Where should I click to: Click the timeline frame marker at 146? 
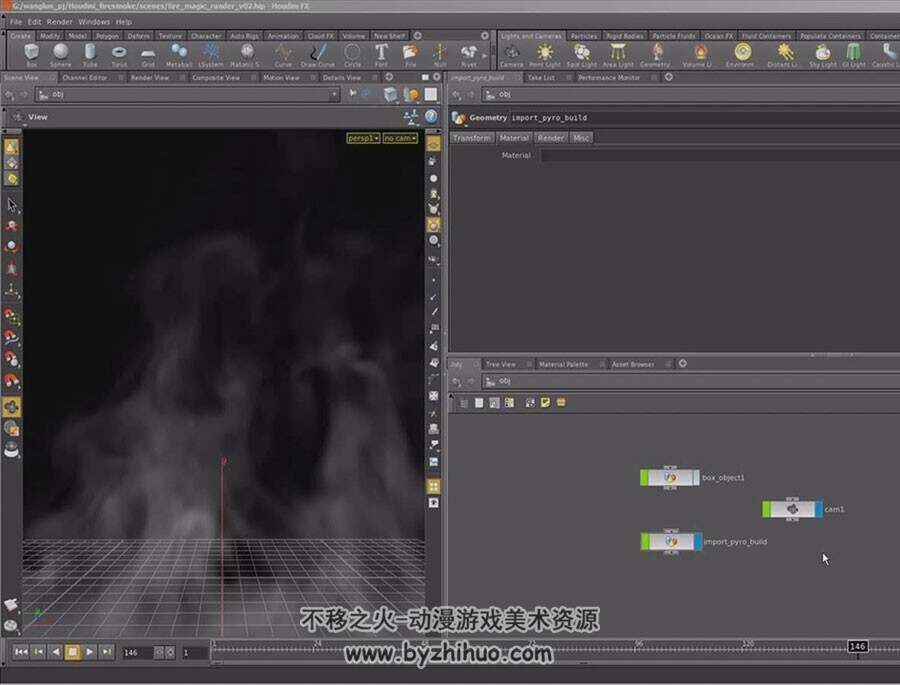coord(858,647)
